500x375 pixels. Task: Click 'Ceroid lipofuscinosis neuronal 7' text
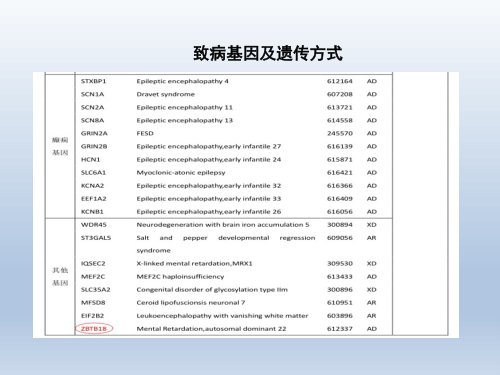click(x=191, y=303)
